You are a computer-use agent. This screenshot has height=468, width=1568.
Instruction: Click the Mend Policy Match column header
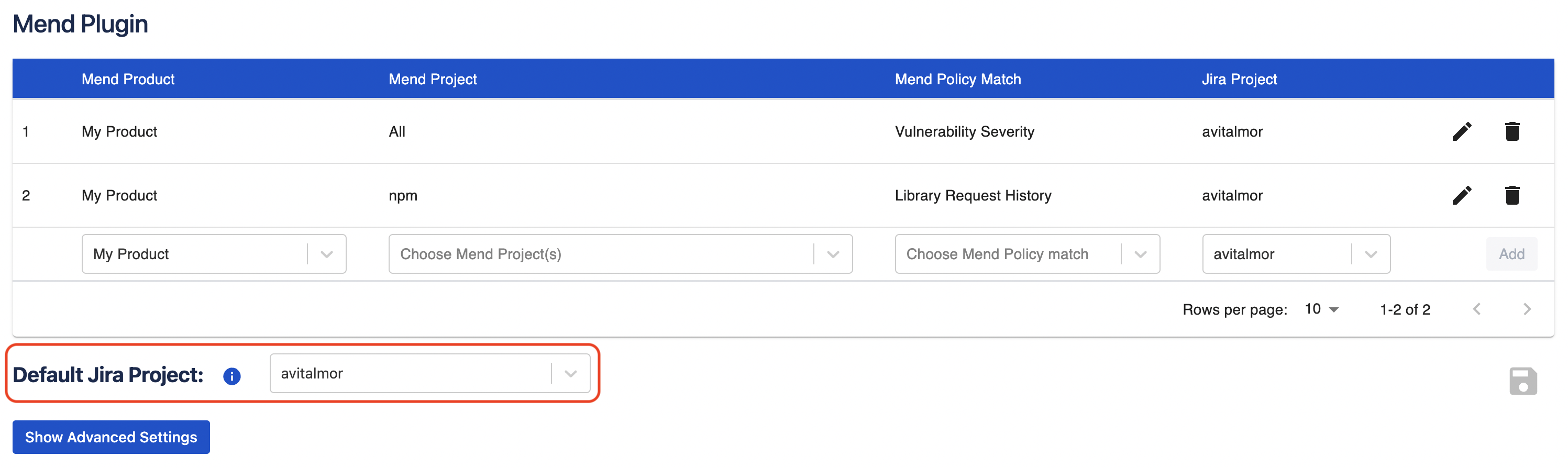957,79
